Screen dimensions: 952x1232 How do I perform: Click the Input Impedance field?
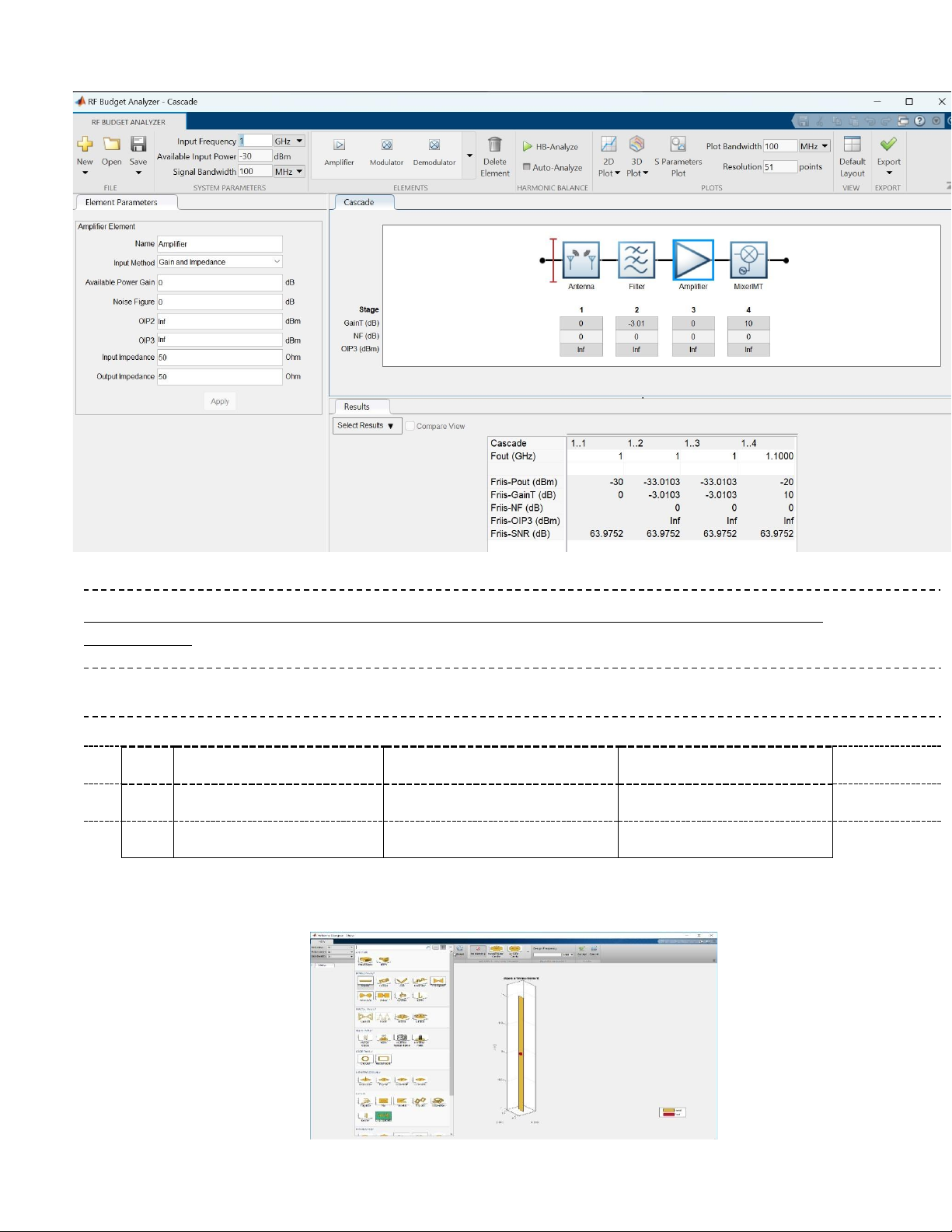[220, 358]
